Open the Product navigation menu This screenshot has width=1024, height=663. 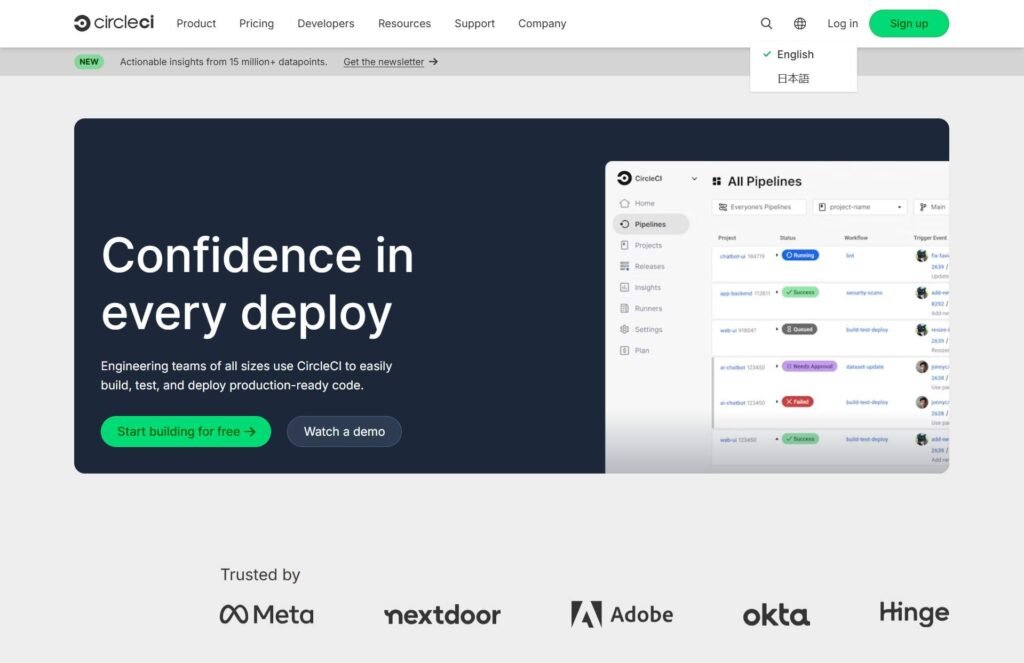click(196, 24)
